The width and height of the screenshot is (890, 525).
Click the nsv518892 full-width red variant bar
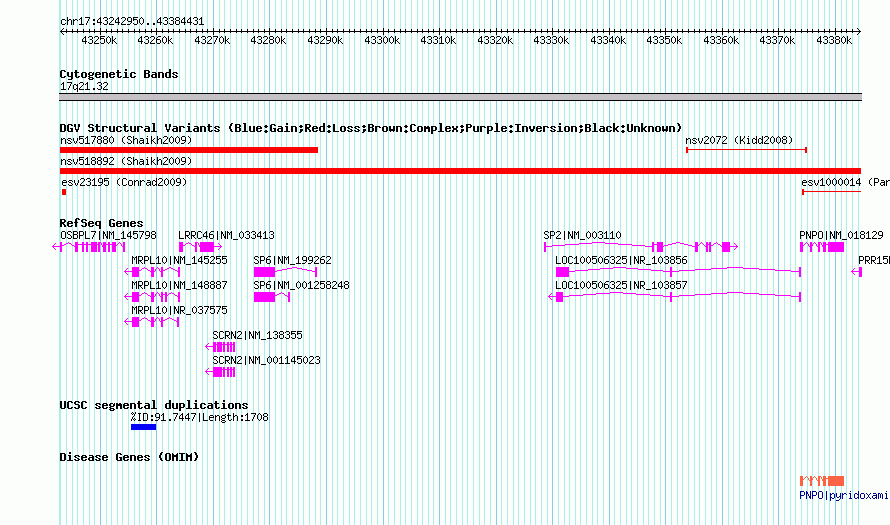(x=460, y=171)
